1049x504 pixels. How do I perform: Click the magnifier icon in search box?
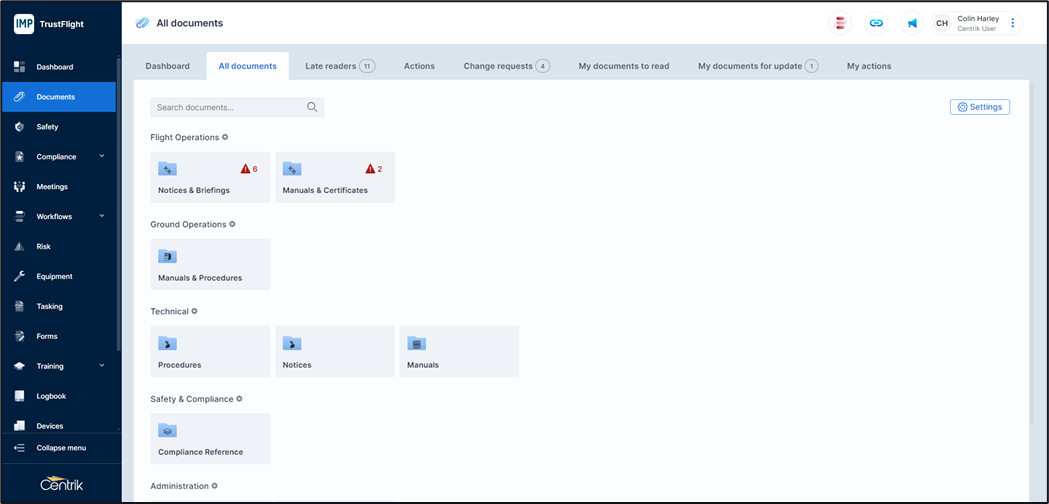coord(312,107)
